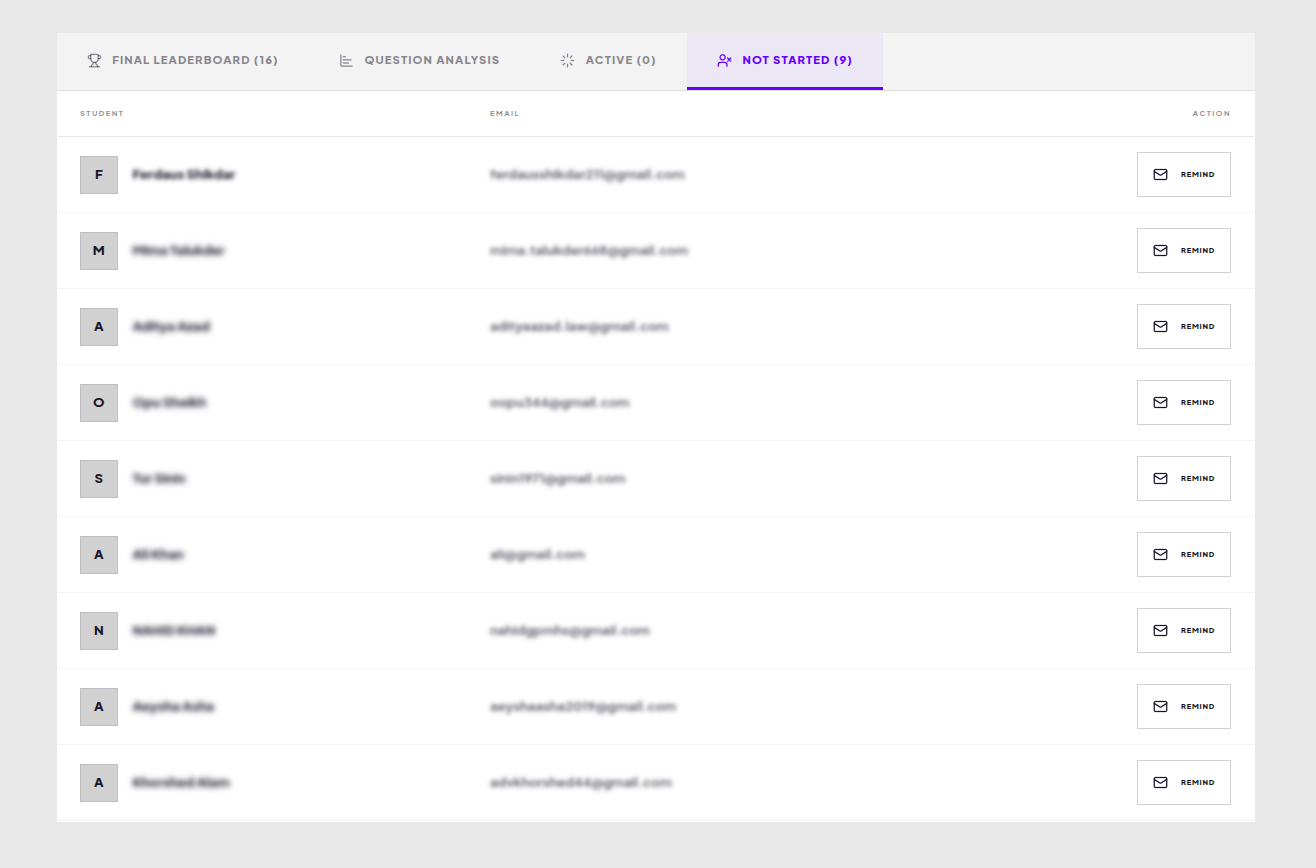Click the O avatar tile

99,403
